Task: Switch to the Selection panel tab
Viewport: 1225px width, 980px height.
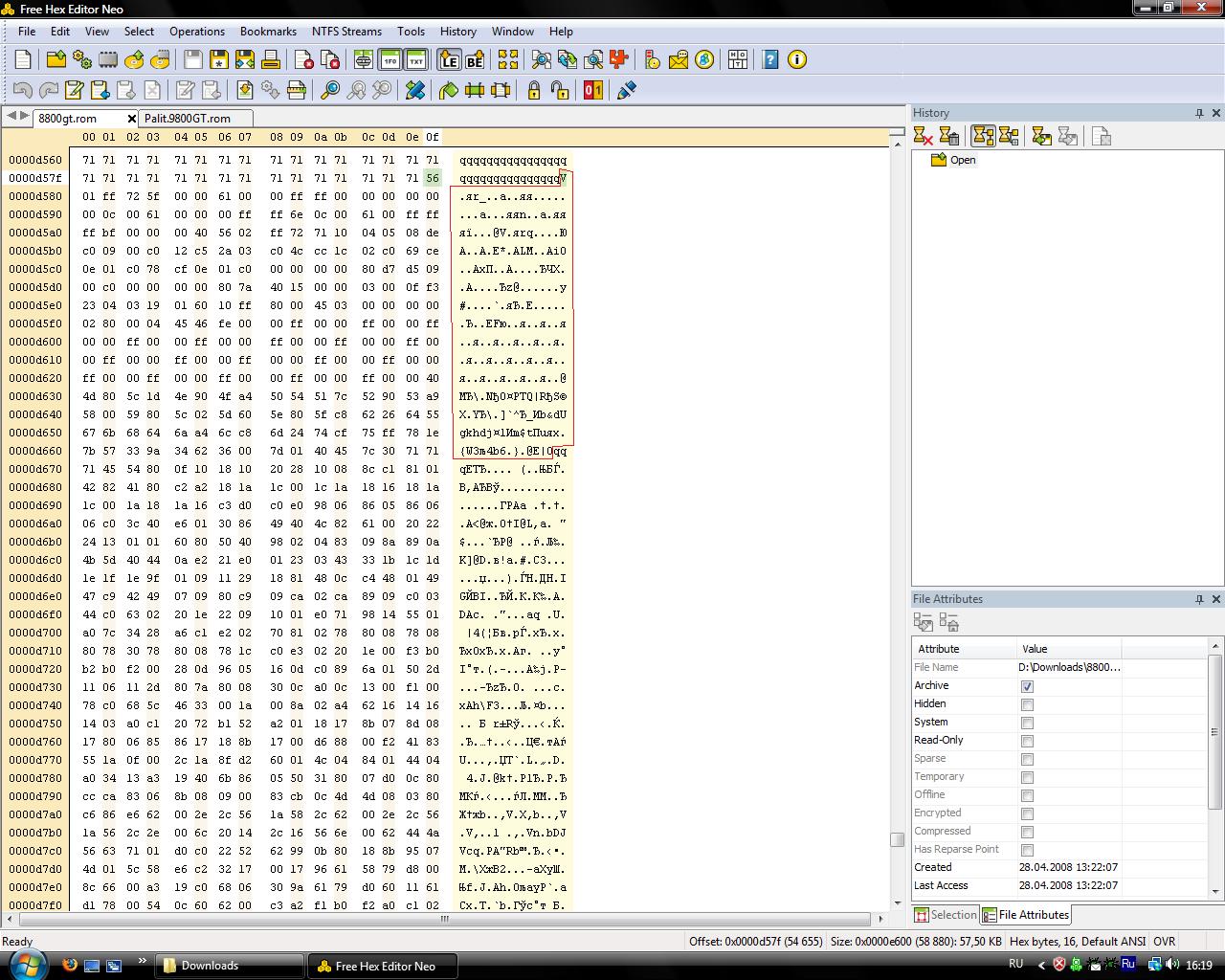Action: tap(946, 915)
